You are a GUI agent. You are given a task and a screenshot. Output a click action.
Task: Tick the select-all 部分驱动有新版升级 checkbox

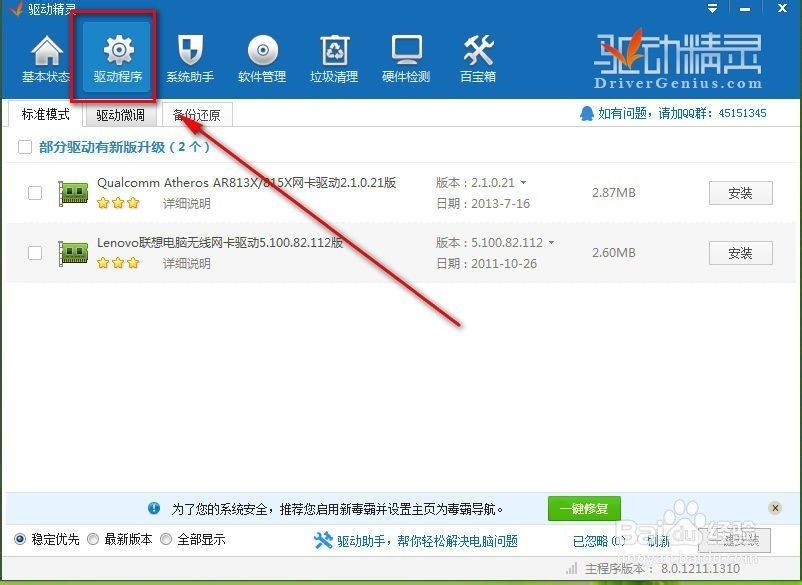25,148
